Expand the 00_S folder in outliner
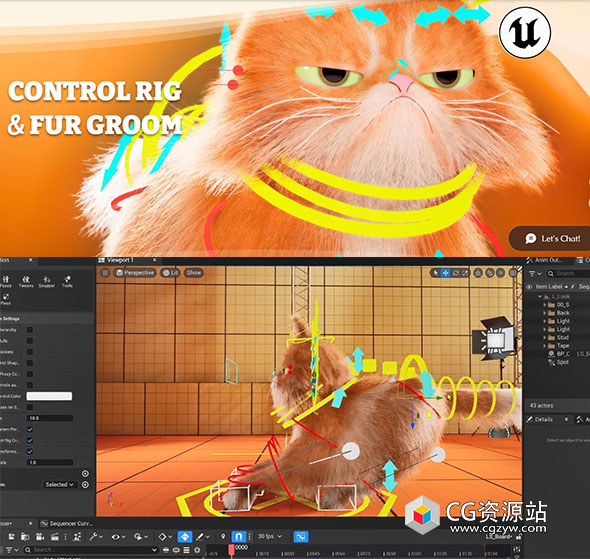 [x=544, y=305]
